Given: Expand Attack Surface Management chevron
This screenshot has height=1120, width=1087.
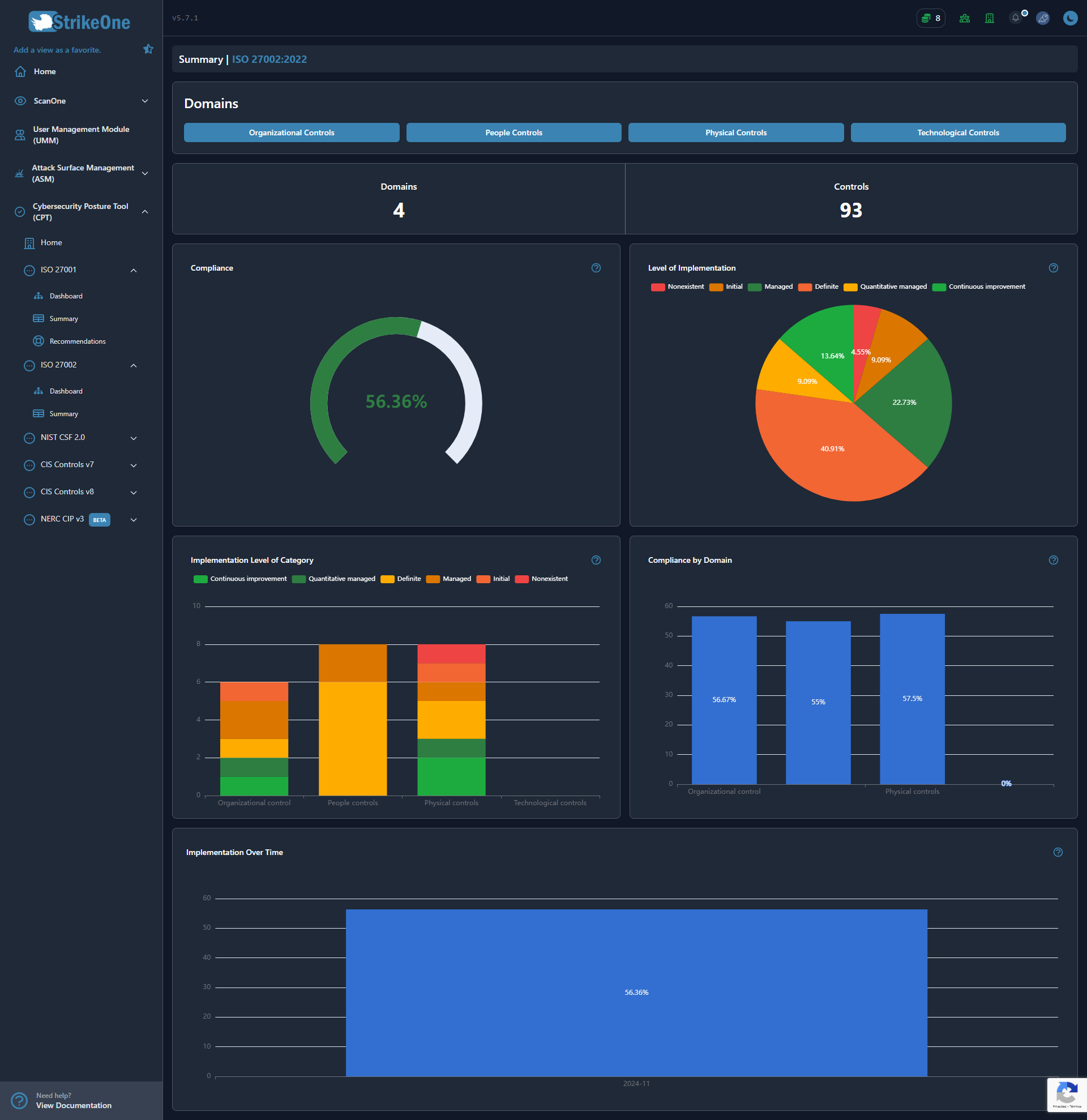Looking at the screenshot, I should coord(145,173).
